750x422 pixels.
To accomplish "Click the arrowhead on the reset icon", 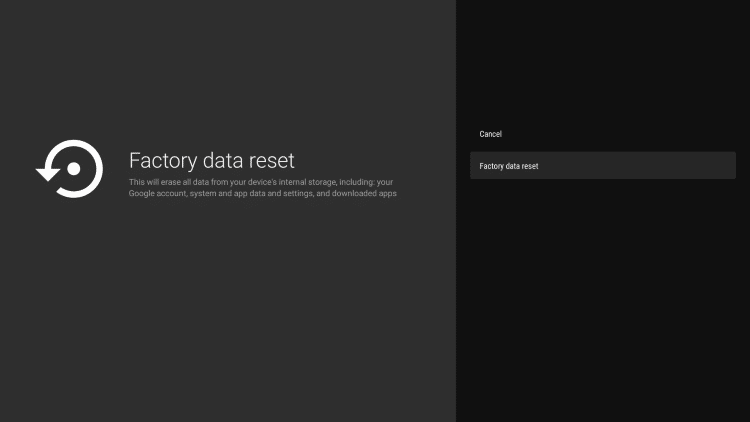I will [46, 174].
